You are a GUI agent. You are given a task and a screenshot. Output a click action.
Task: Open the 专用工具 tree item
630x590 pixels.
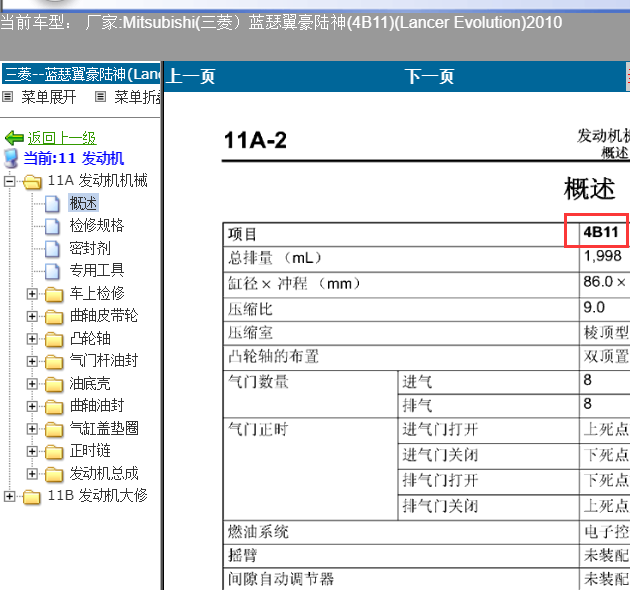[97, 271]
